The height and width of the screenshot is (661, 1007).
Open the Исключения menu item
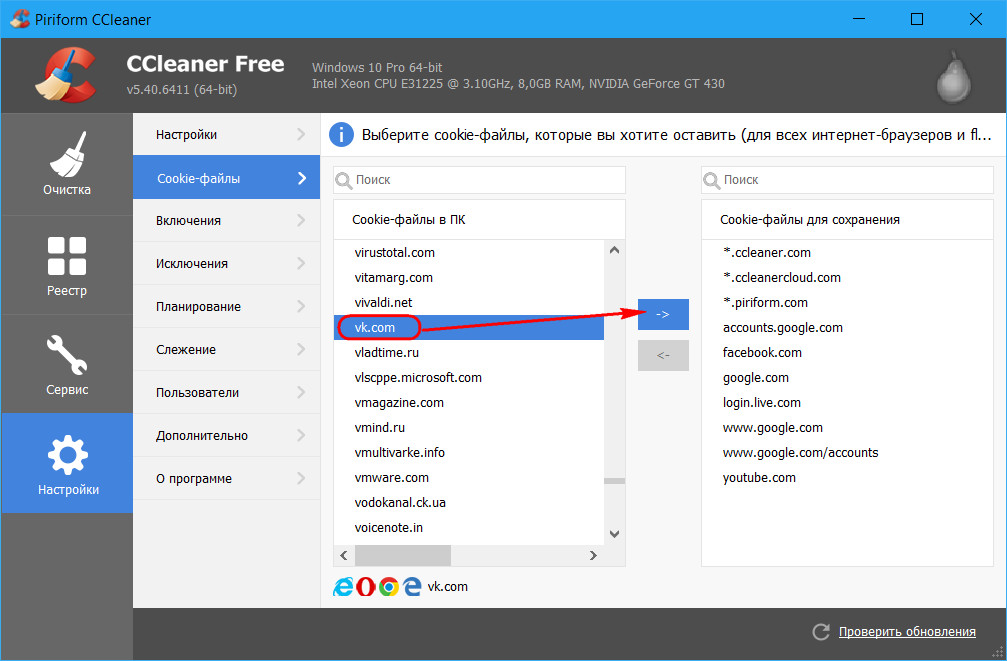pyautogui.click(x=226, y=263)
